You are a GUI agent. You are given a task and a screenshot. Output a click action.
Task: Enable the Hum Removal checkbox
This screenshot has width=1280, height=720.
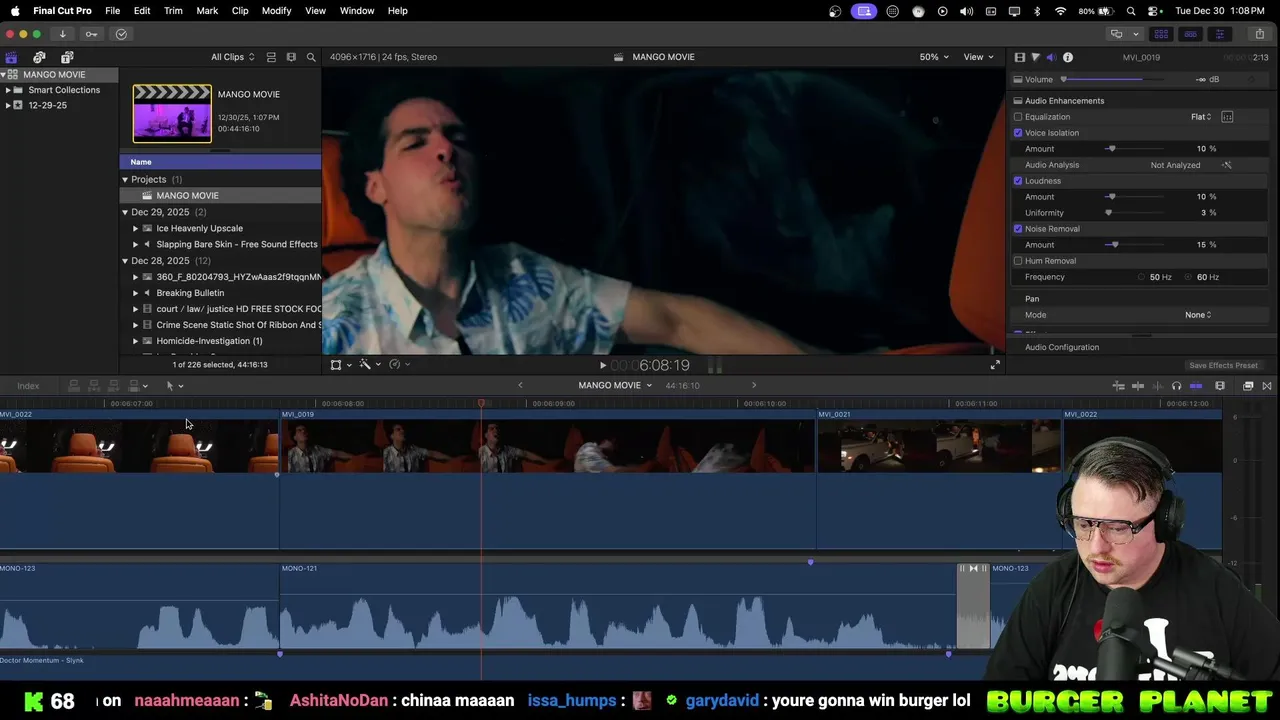click(x=1018, y=261)
